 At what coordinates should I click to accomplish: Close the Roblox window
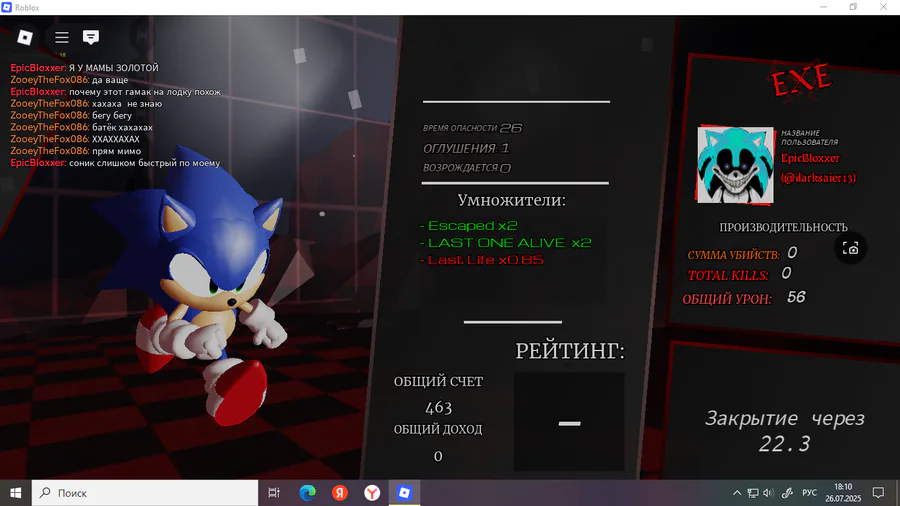(x=883, y=7)
